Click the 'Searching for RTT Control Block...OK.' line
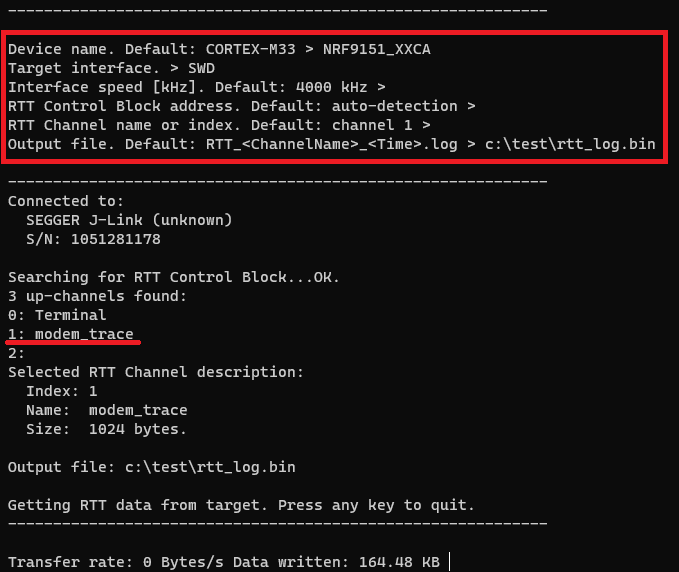 pyautogui.click(x=174, y=277)
